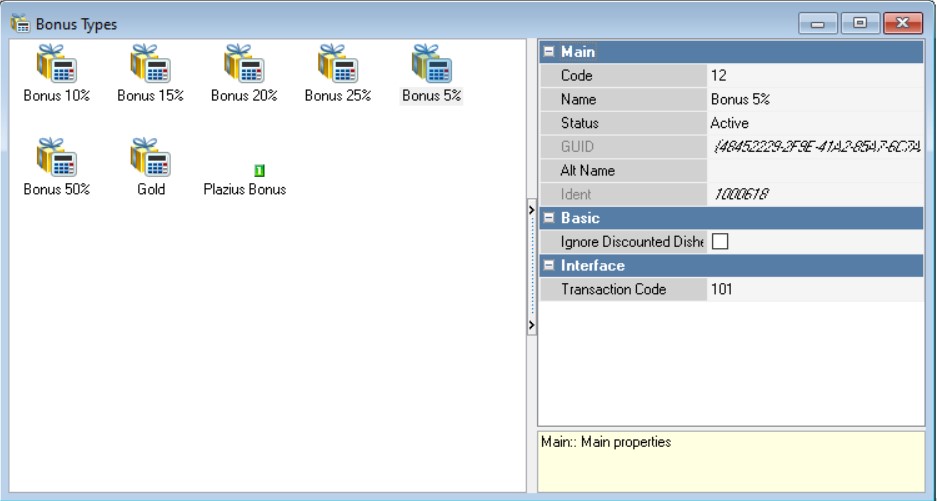937x501 pixels.
Task: Select the Bonus 25% gift icon
Action: tap(338, 64)
